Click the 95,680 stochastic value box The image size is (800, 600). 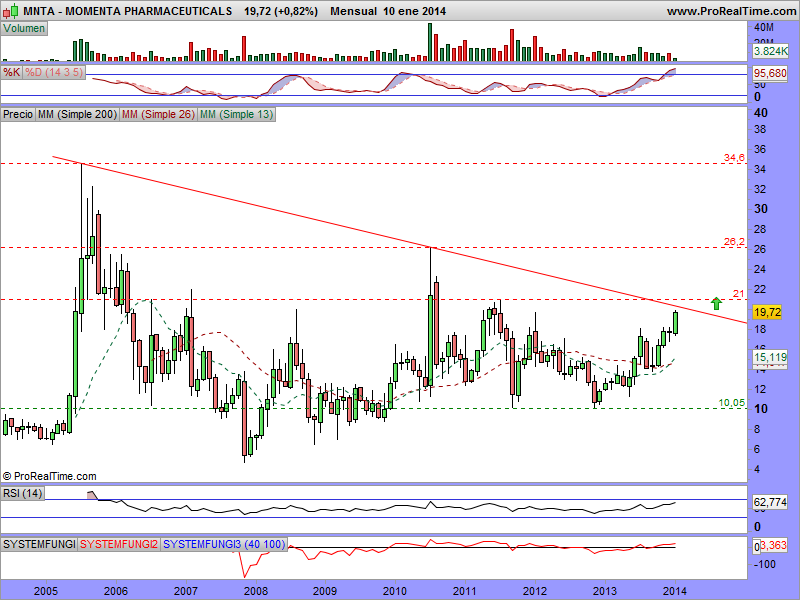coord(770,73)
